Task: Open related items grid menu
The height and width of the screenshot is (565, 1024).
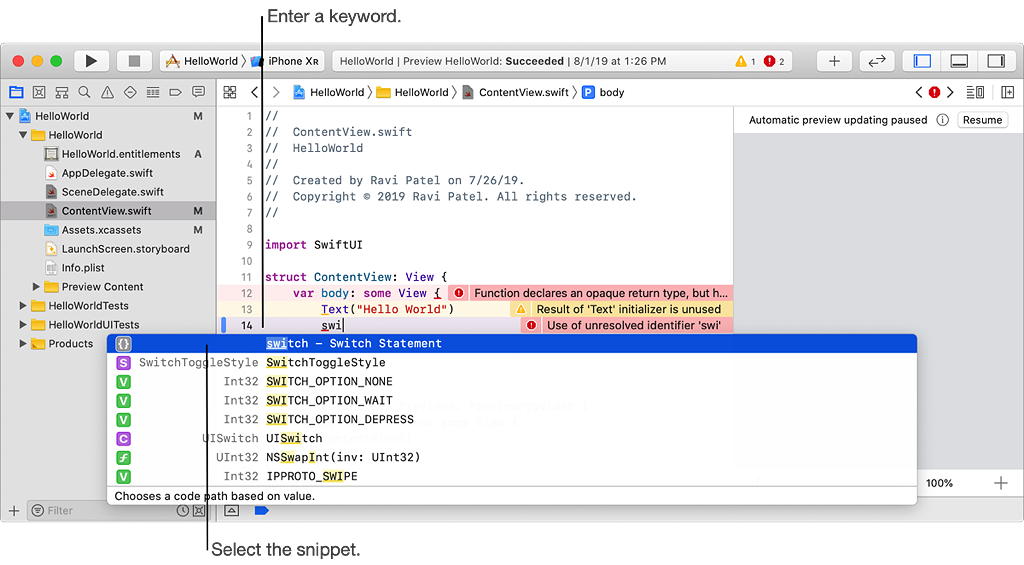Action: [x=230, y=92]
